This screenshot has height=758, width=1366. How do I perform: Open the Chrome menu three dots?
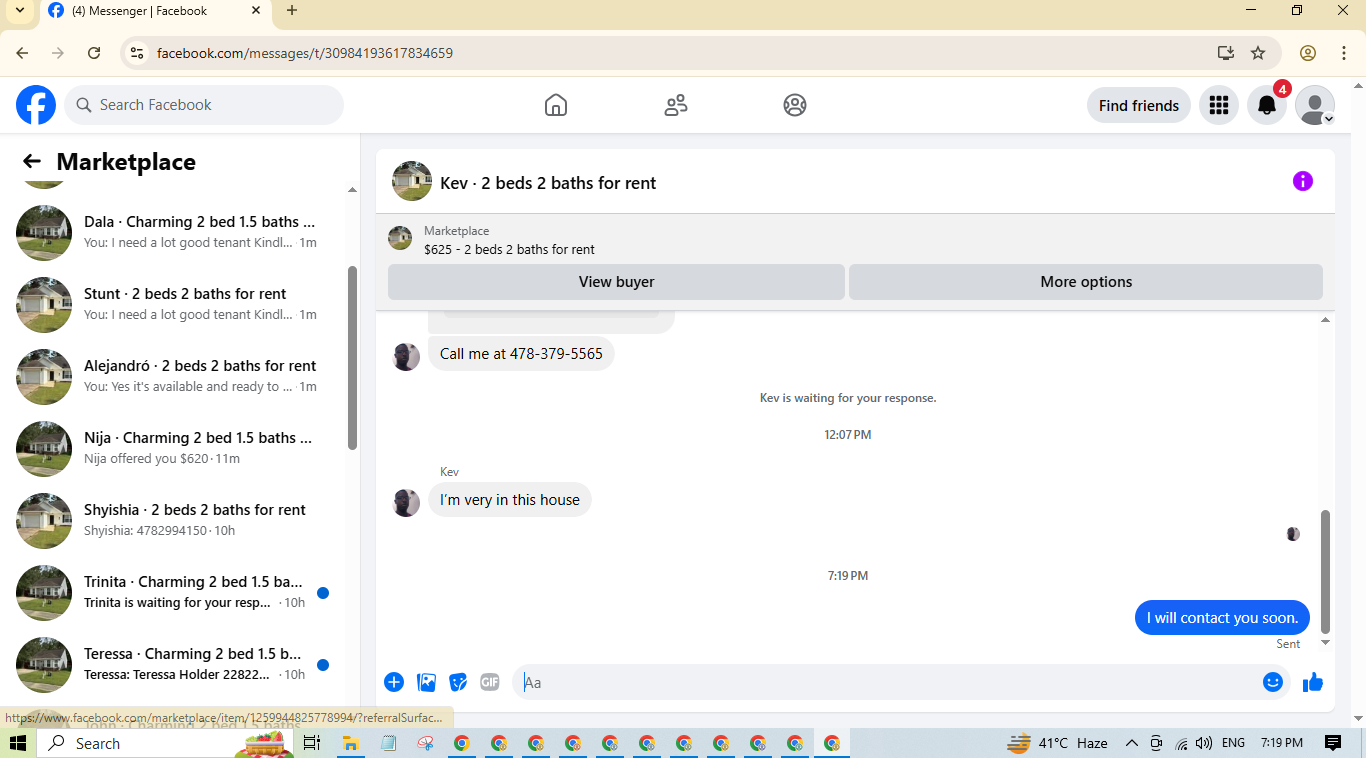point(1344,53)
